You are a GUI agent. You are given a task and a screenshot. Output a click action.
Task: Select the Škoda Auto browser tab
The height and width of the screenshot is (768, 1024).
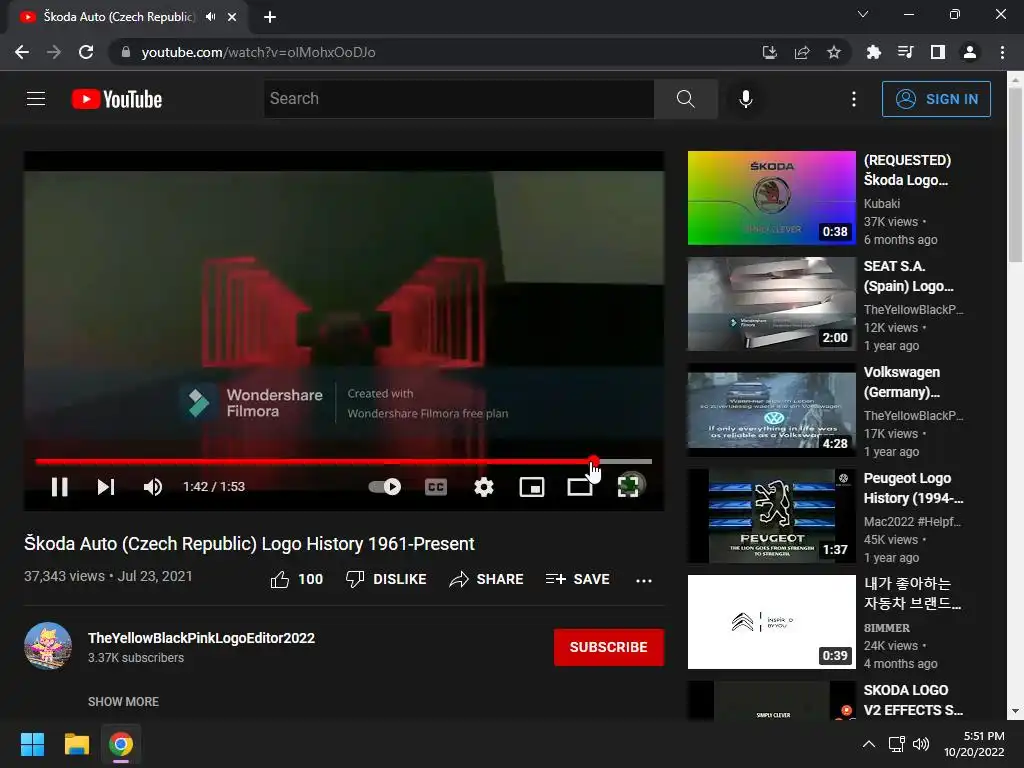click(120, 17)
